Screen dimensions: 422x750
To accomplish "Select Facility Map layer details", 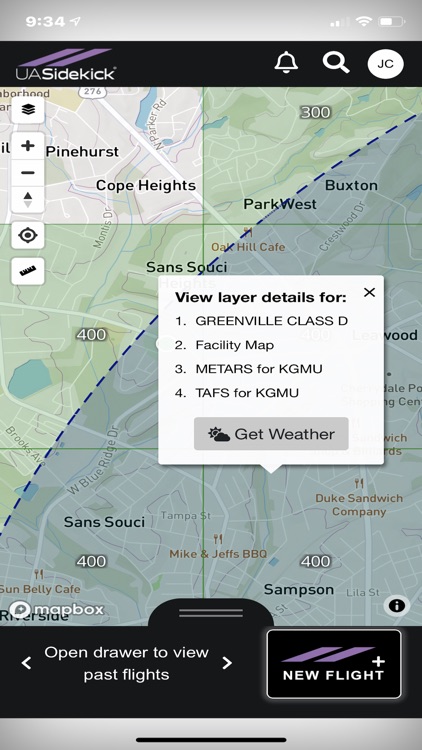I will click(x=234, y=345).
